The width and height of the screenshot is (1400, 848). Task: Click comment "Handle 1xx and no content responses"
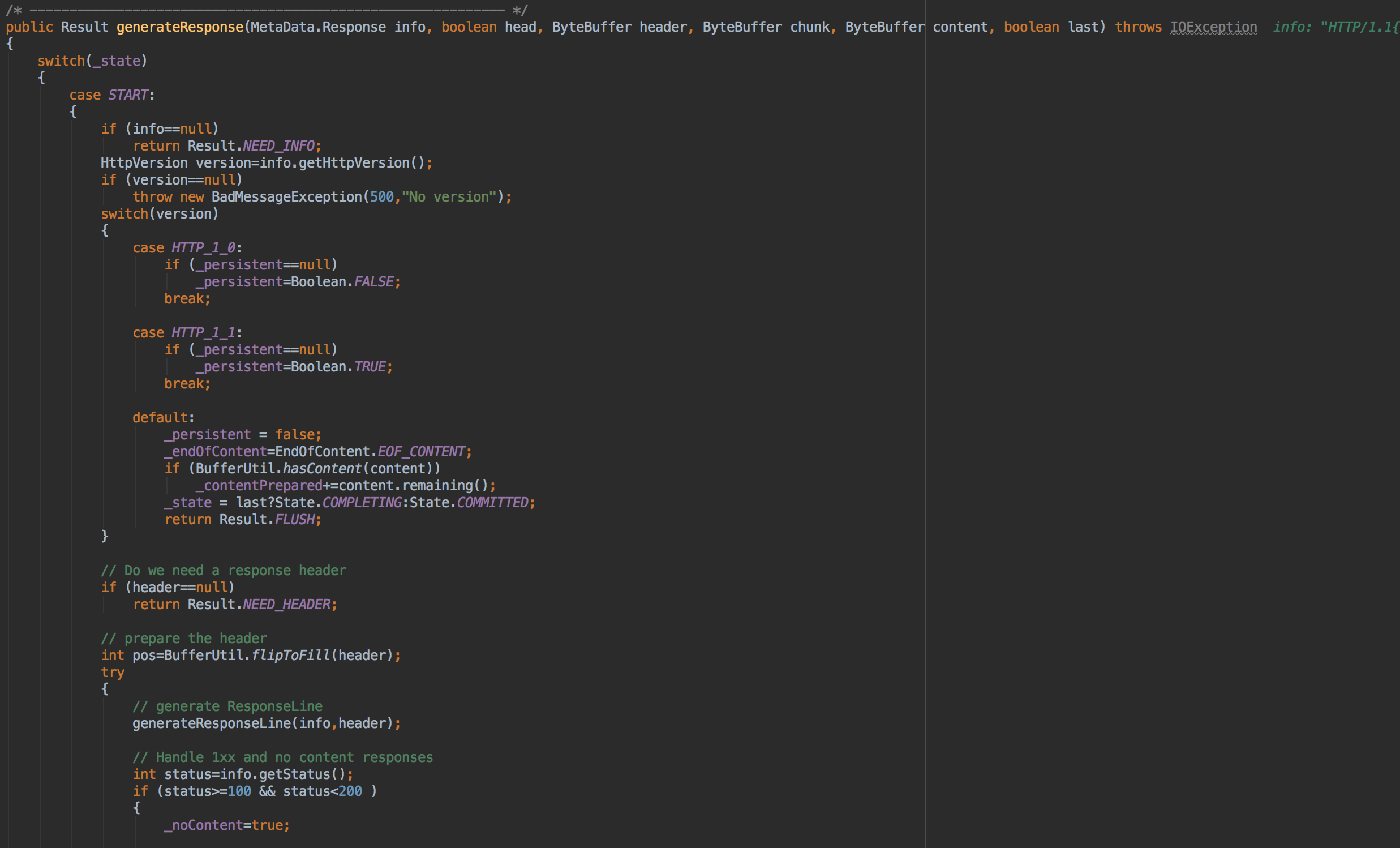click(282, 757)
